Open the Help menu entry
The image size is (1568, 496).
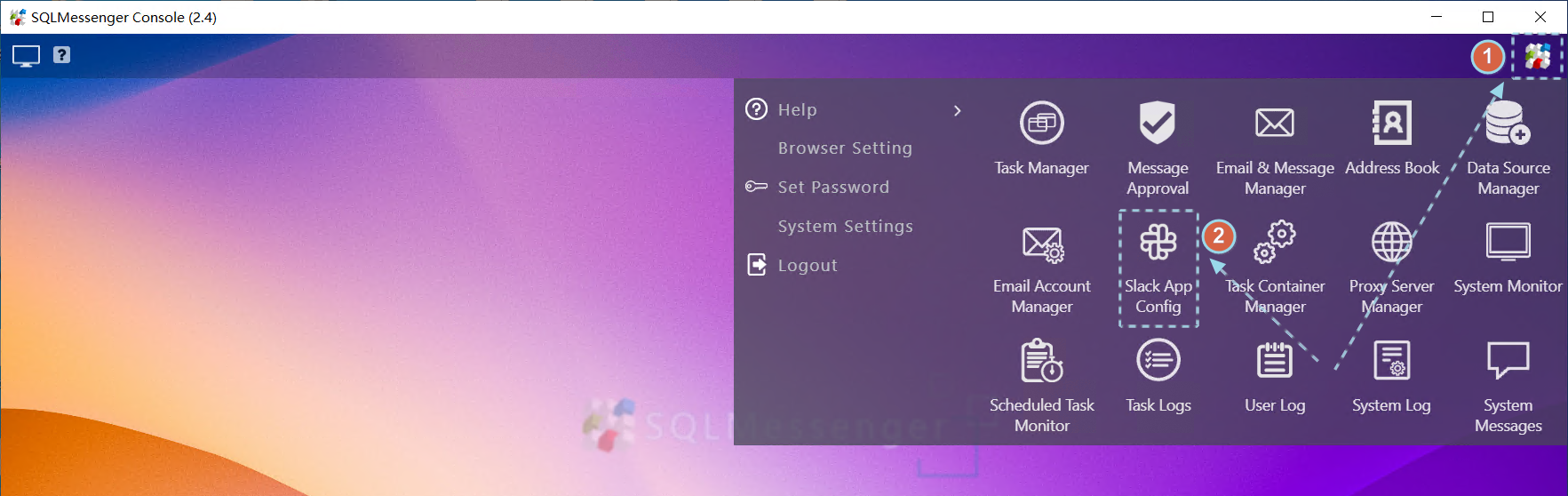797,110
